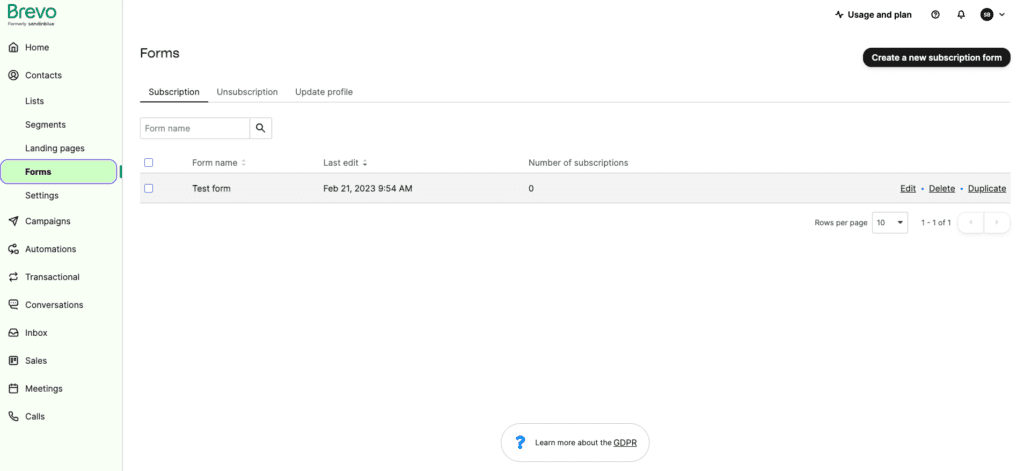
Task: Click Delete for Test form
Action: 942,188
